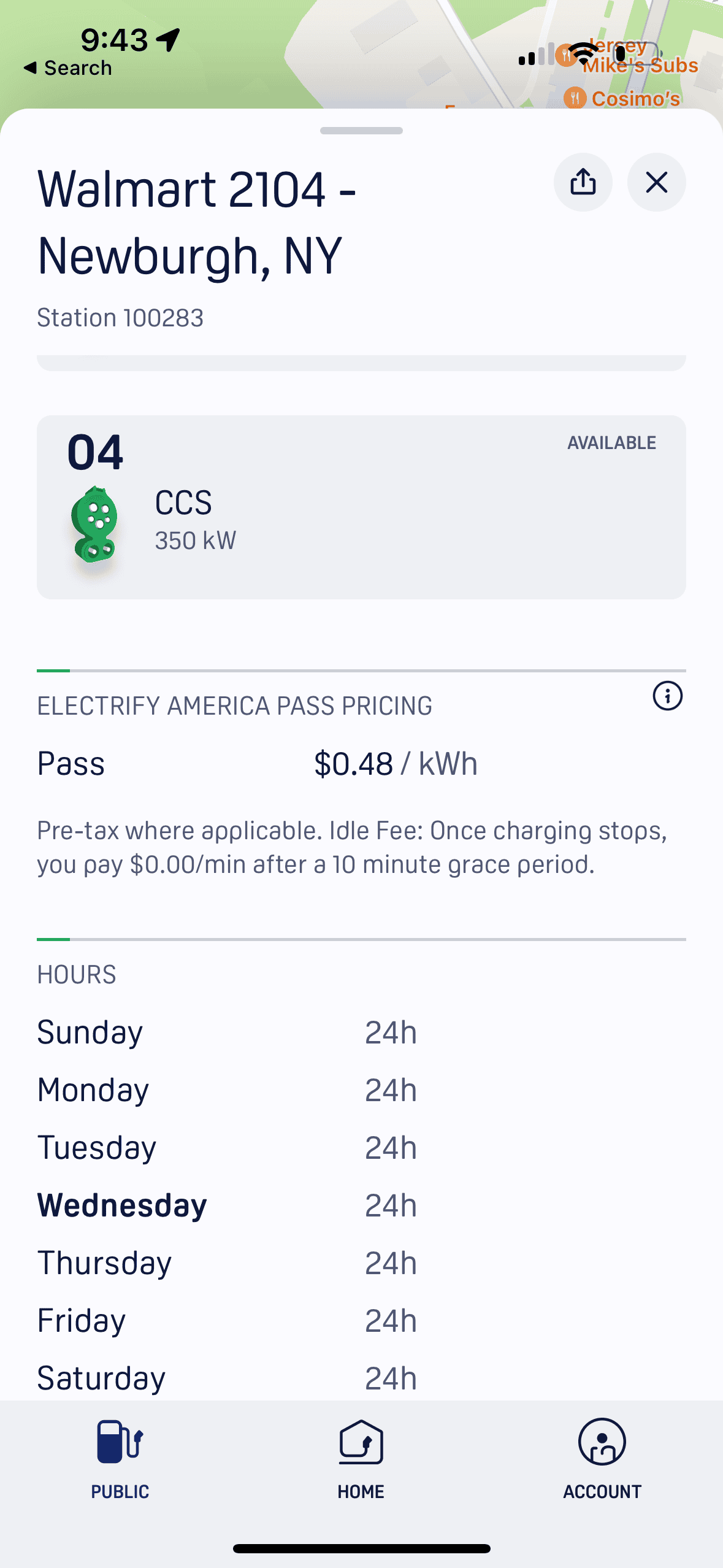Open pass pricing info icon
Screen dimensions: 723x1568
667,696
